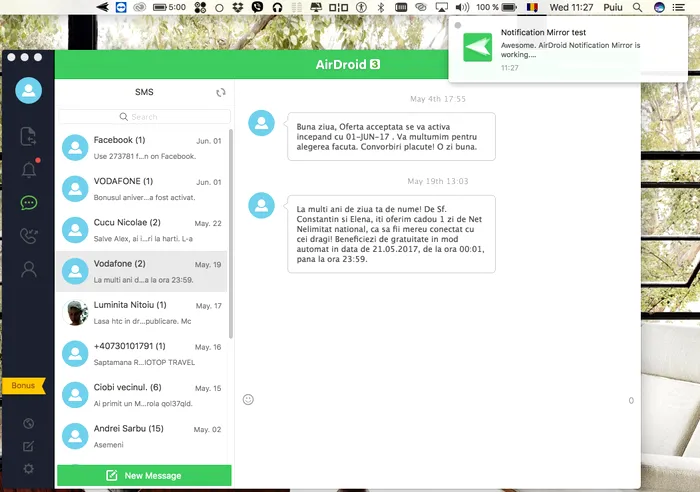Open the Viber menu bar icon
The width and height of the screenshot is (700, 492).
point(257,7)
